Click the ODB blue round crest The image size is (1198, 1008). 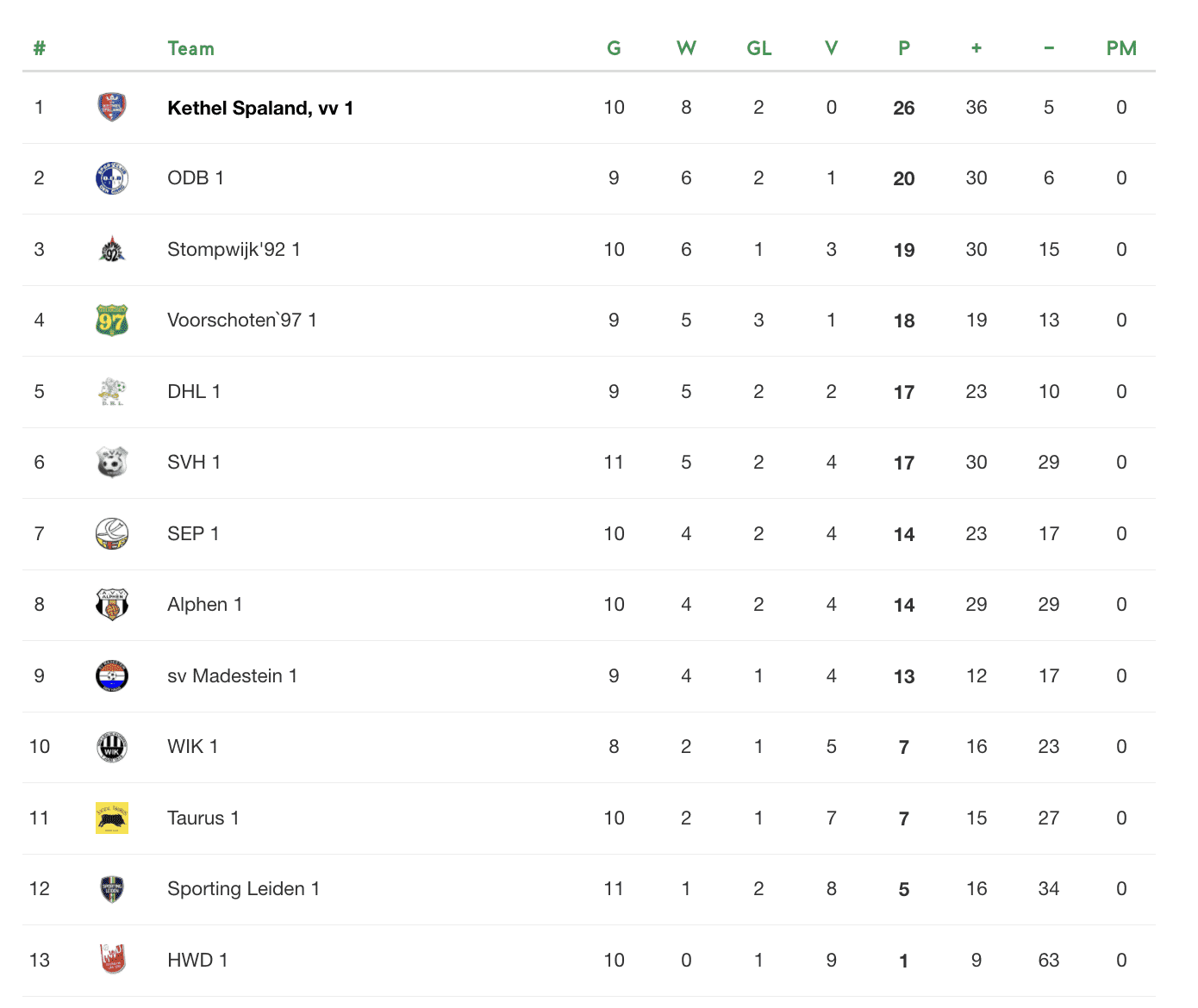(x=112, y=178)
